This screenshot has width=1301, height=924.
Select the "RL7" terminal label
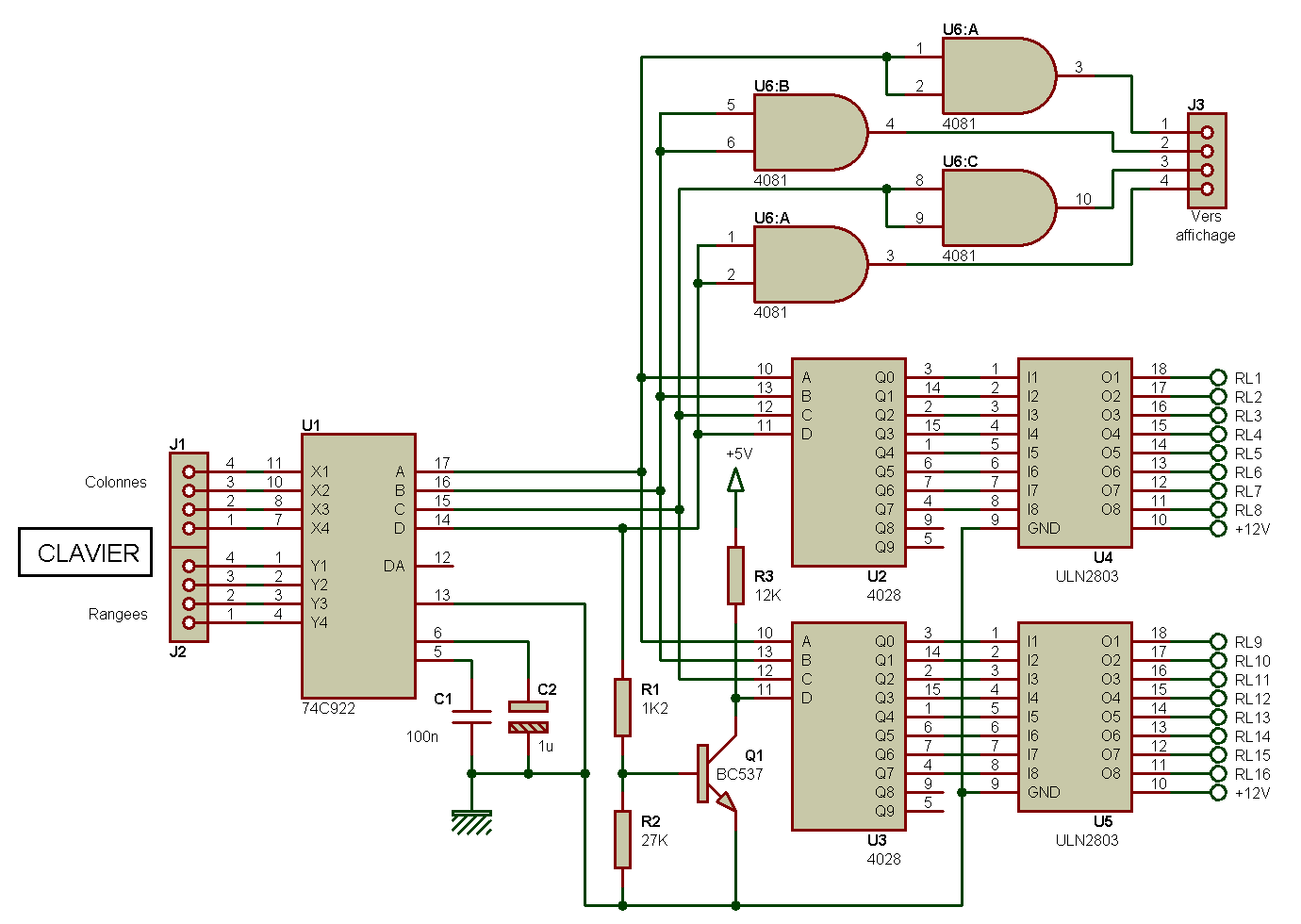1248,491
